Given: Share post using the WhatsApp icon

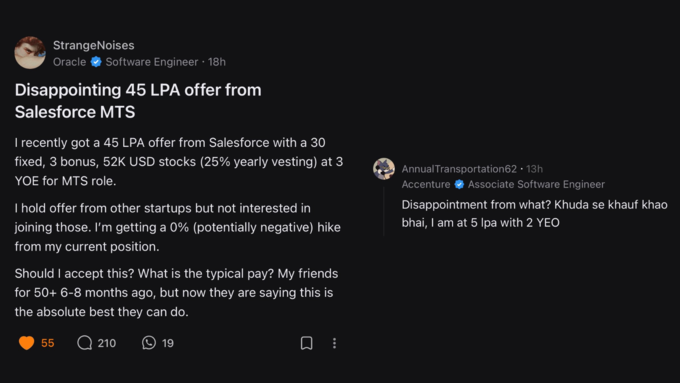Looking at the screenshot, I should 149,343.
